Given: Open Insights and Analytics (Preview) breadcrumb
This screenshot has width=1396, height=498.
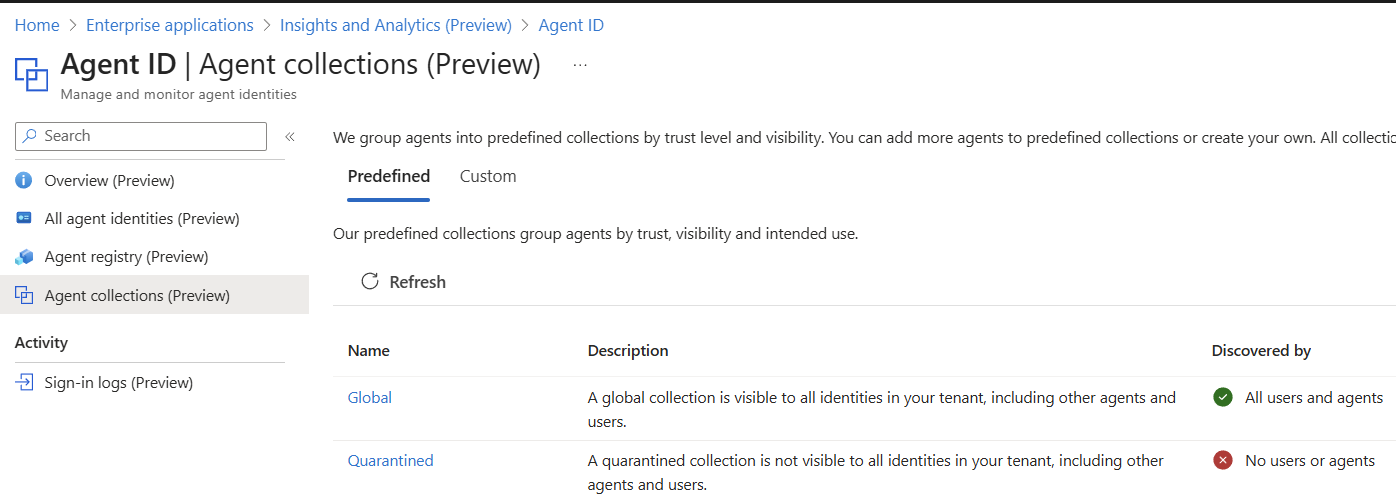Looking at the screenshot, I should tap(396, 25).
